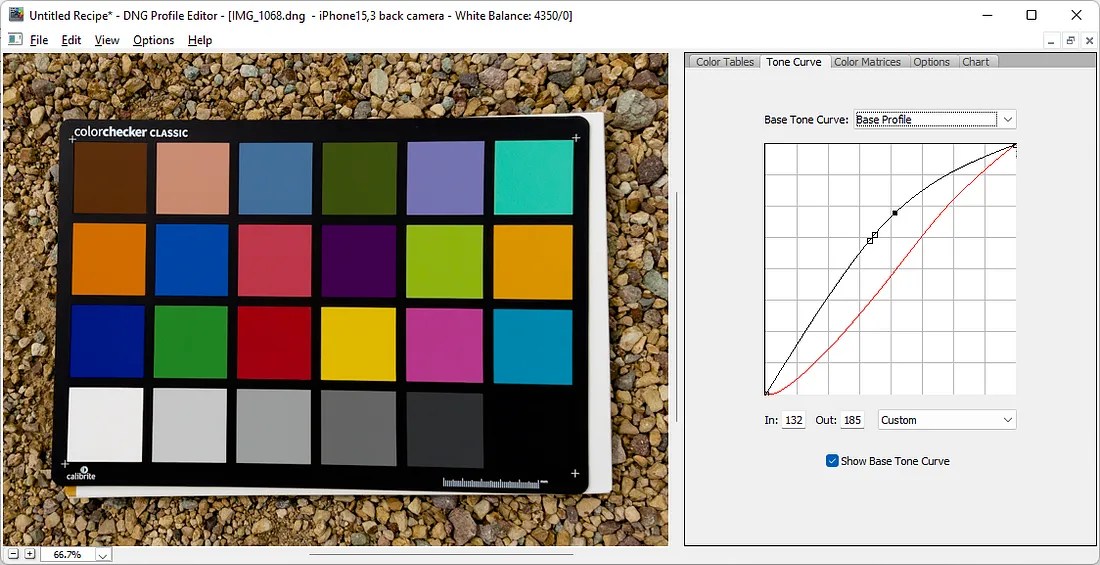Click the cyan patch in third row
The width and height of the screenshot is (1100, 565).
point(532,347)
